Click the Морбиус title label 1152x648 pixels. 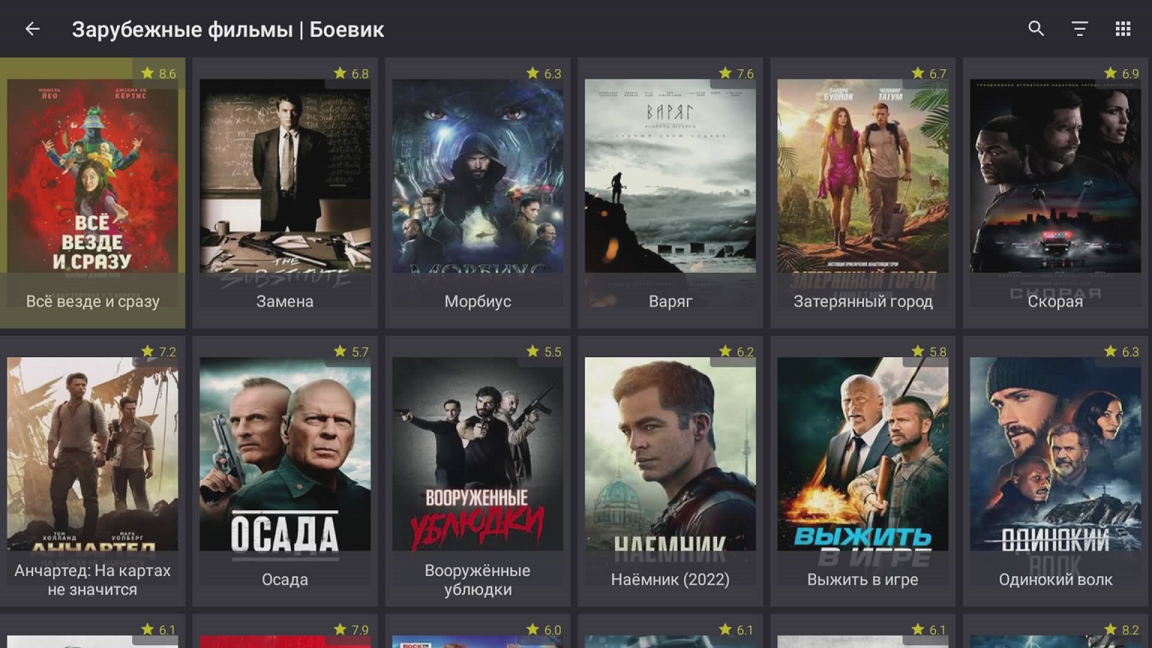pos(478,301)
